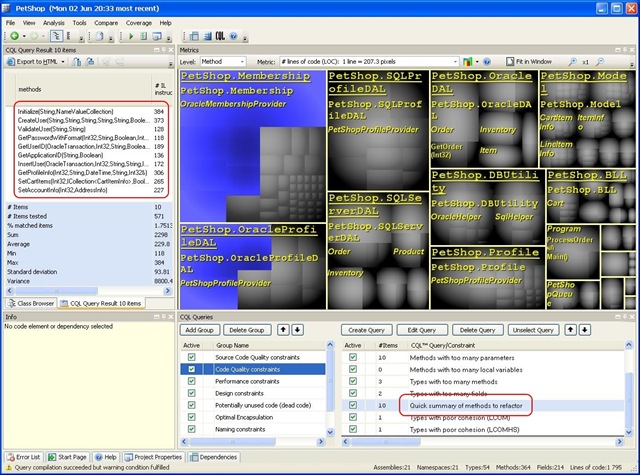The width and height of the screenshot is (640, 475).
Task: Move query down with the arrow beside Unselect Query
Action: pos(585,330)
